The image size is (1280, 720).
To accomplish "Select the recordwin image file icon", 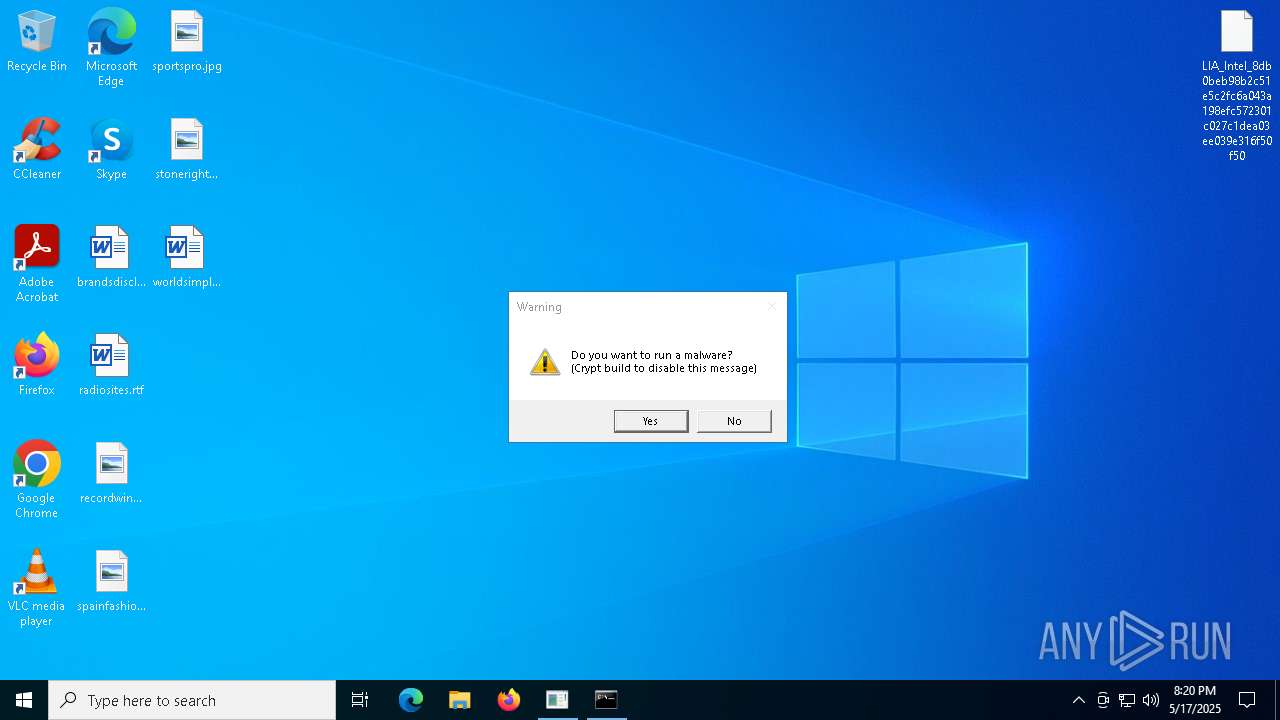I will (x=111, y=473).
